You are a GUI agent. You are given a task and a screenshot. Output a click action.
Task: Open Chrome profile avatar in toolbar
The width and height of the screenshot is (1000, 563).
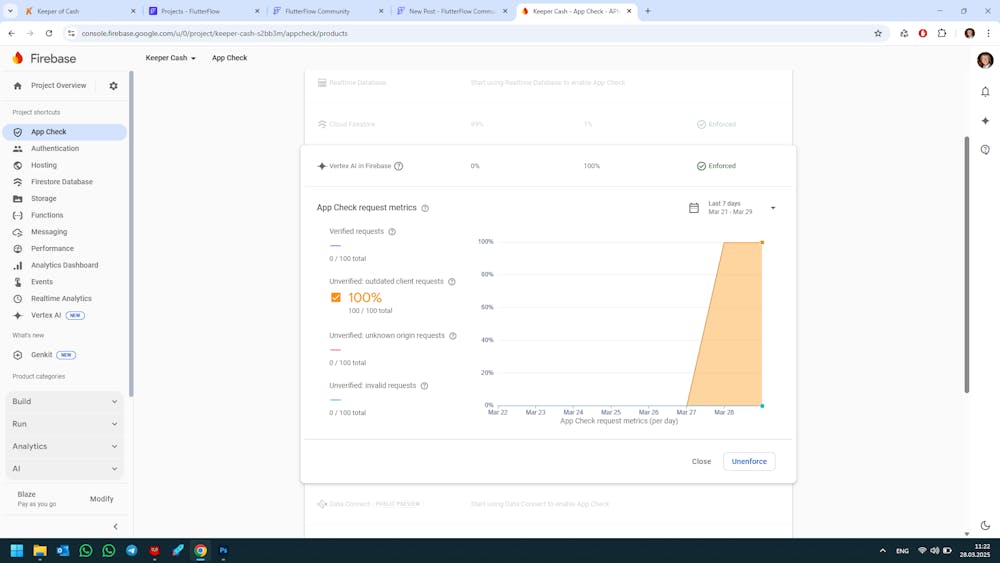969,33
